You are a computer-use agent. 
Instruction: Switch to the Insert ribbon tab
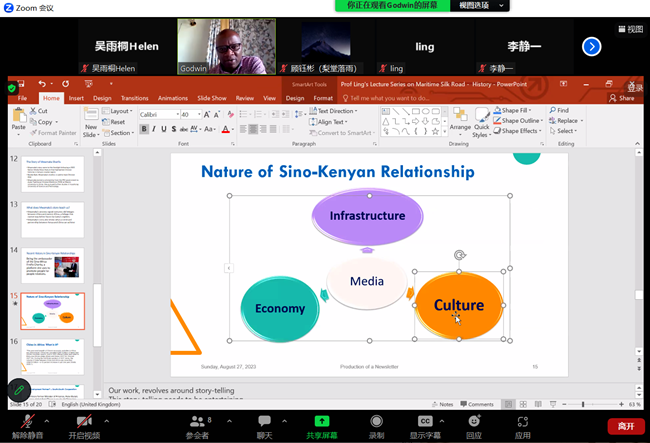point(76,98)
